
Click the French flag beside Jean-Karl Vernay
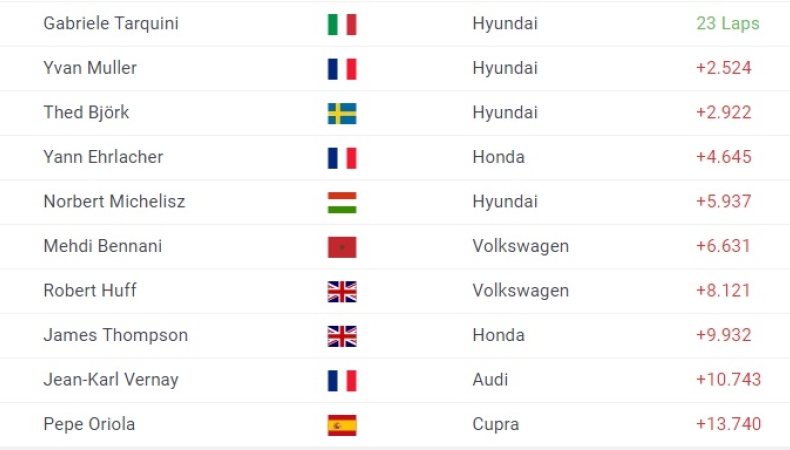342,380
